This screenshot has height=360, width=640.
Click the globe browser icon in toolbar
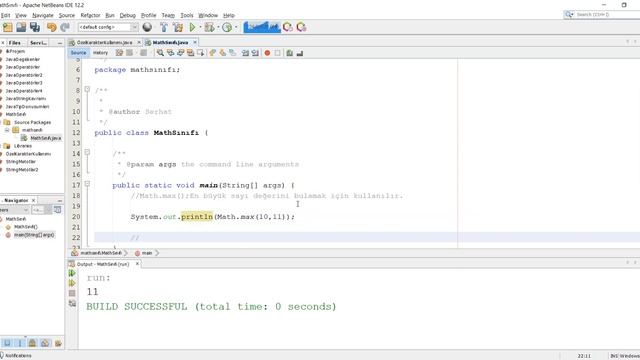point(147,27)
